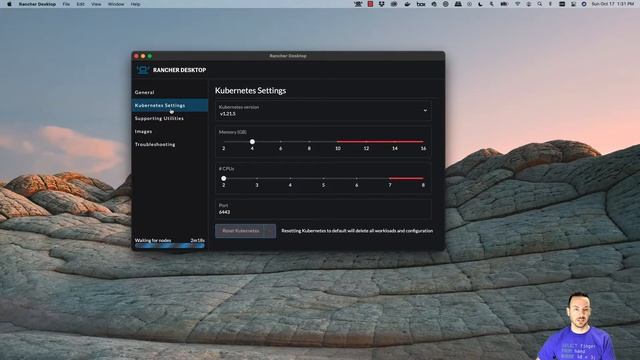Click the Reset Kubernetes button

click(x=240, y=231)
